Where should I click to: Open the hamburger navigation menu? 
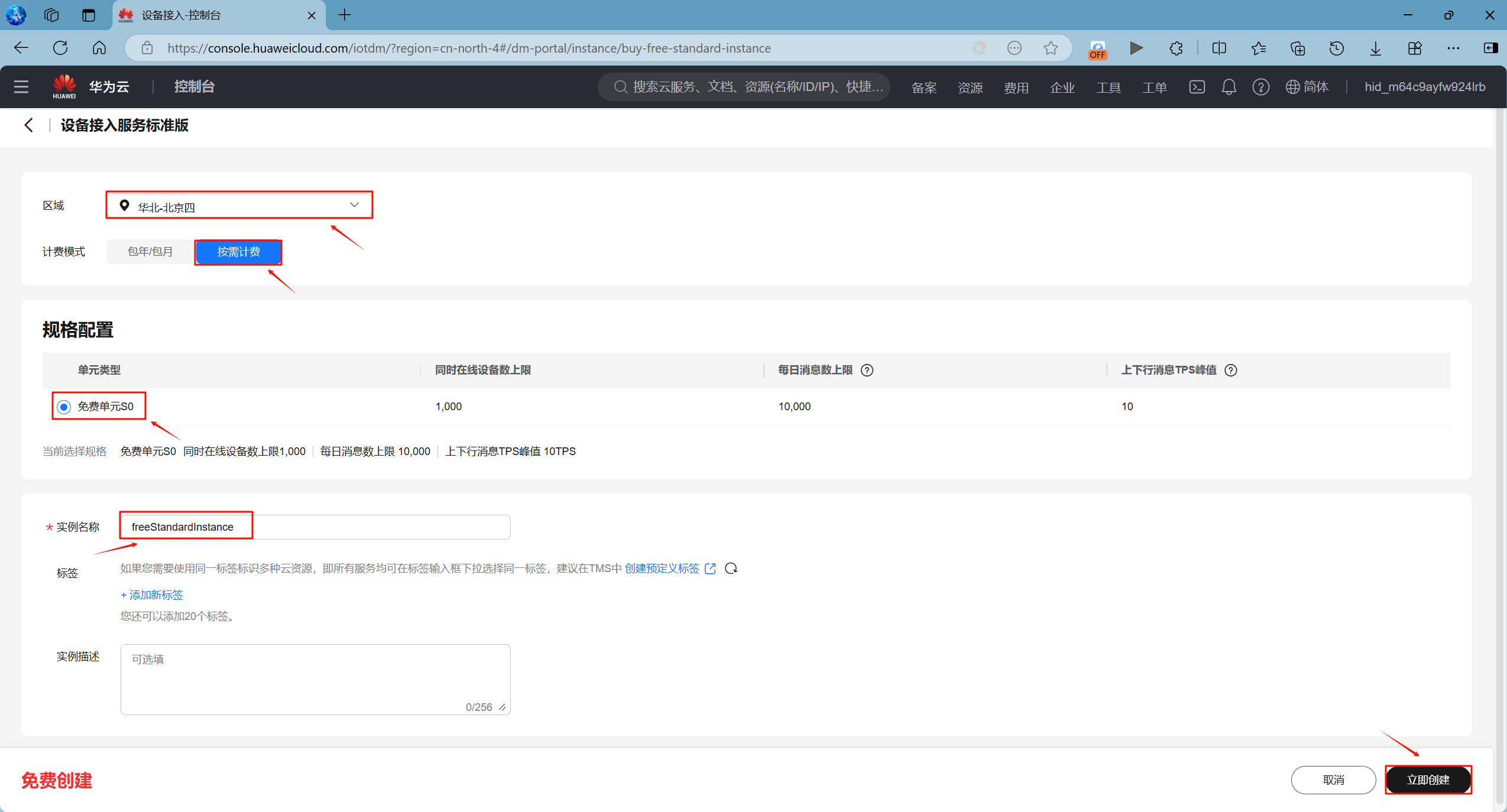(21, 87)
